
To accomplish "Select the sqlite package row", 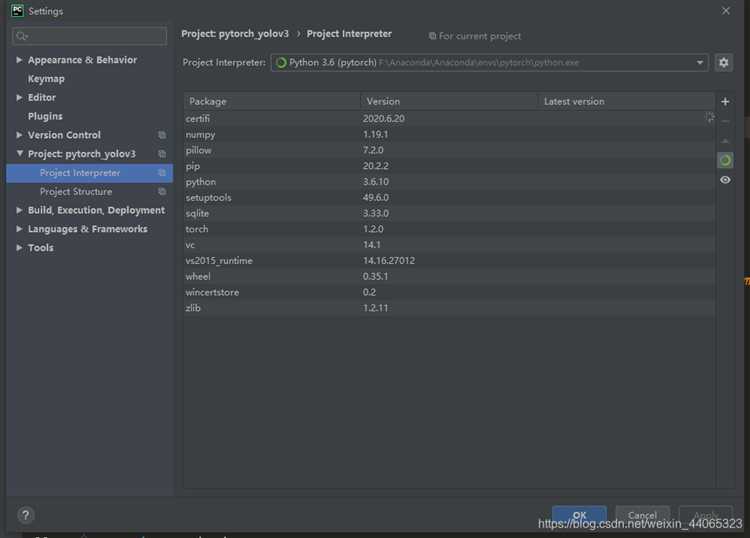I will pos(449,213).
